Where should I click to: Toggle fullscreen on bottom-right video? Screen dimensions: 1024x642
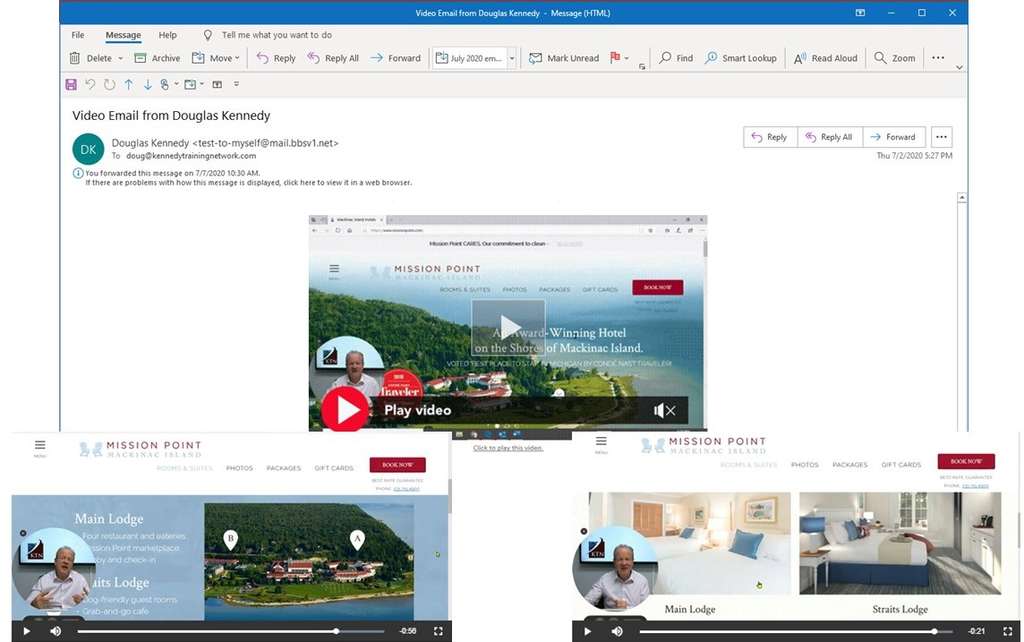[1007, 631]
